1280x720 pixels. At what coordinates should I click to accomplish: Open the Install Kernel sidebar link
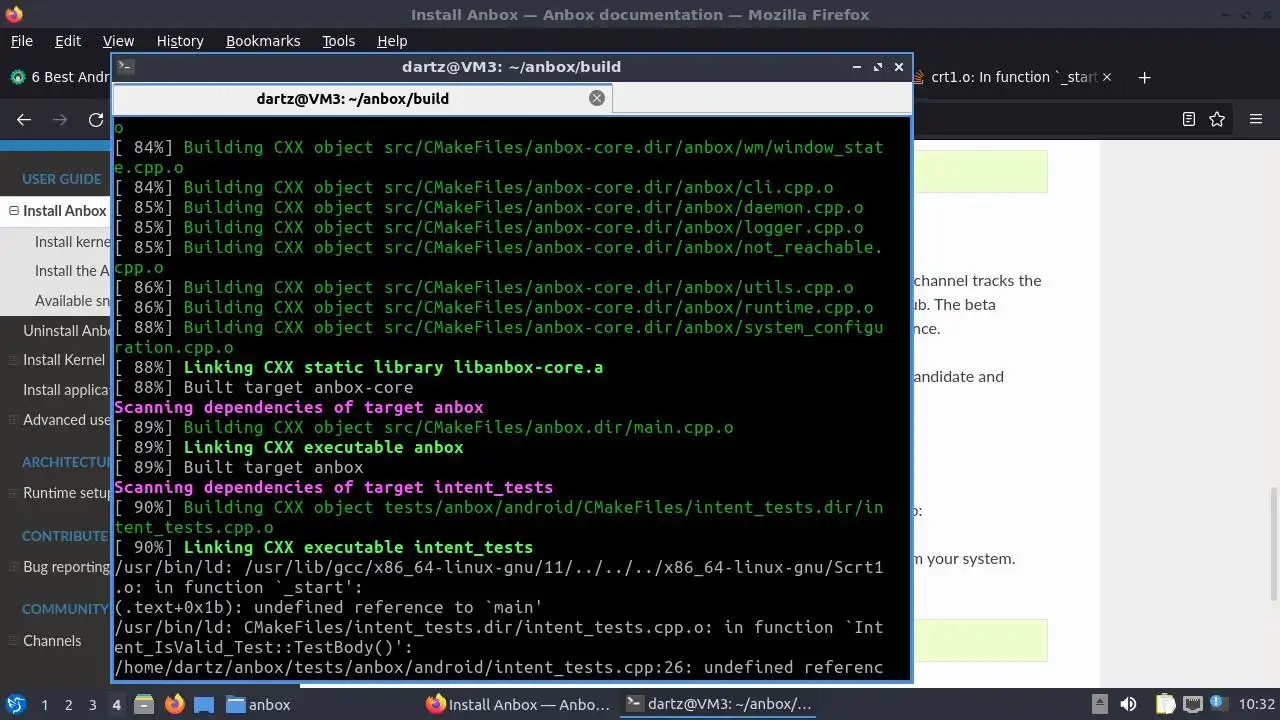[64, 360]
